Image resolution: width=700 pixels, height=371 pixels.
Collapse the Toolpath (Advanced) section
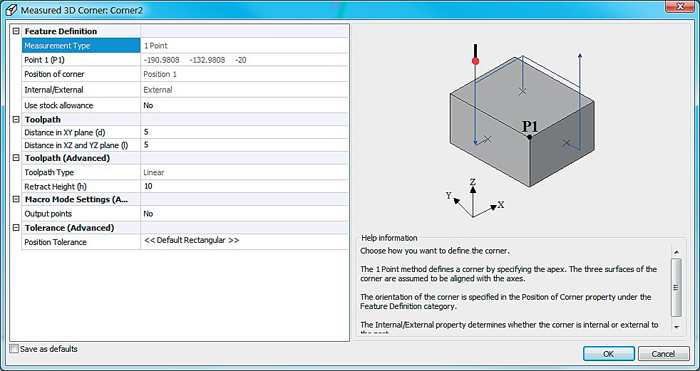coord(16,158)
